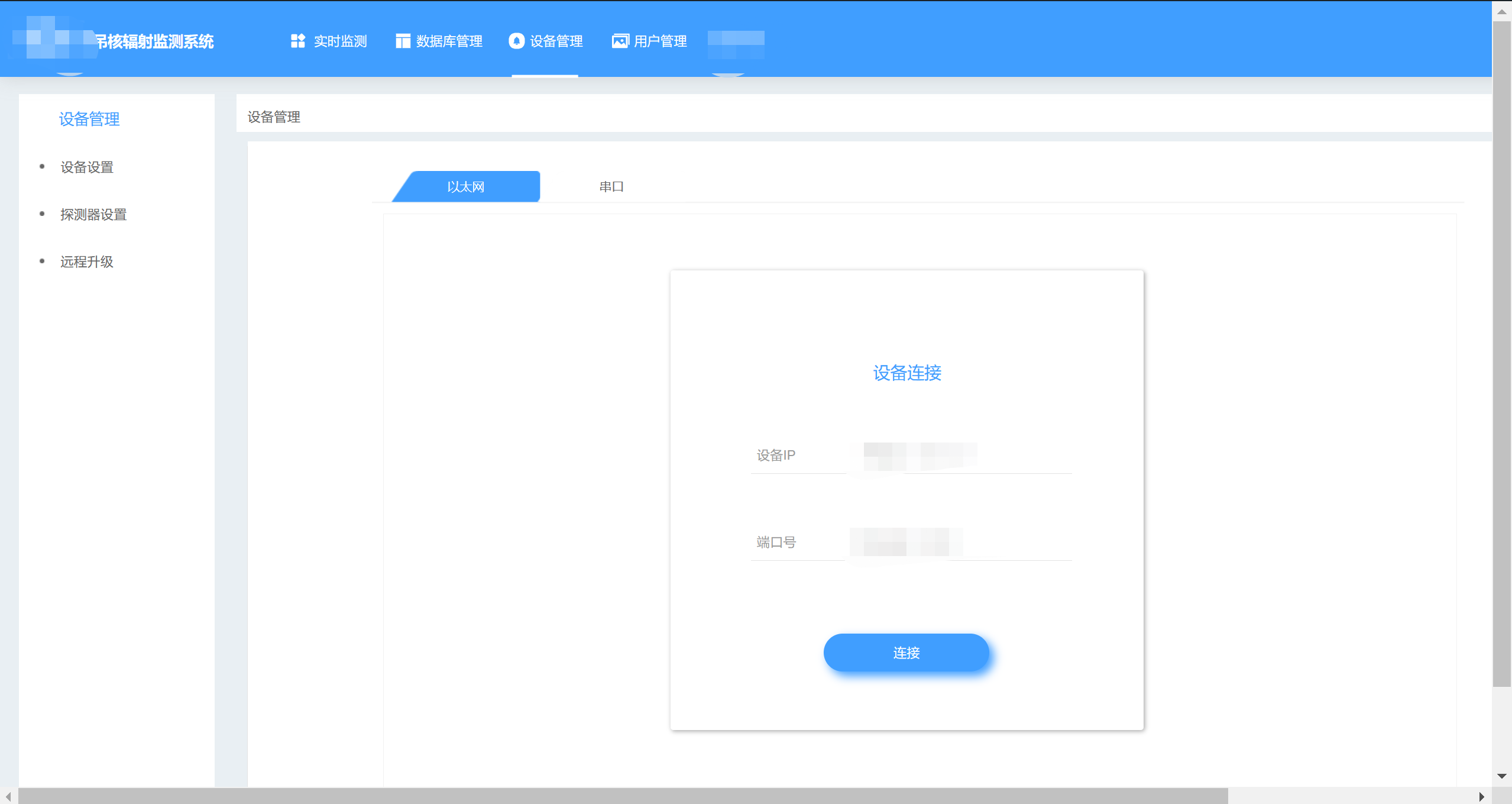Switch to the 串口 tab
1512x804 pixels.
[x=611, y=186]
